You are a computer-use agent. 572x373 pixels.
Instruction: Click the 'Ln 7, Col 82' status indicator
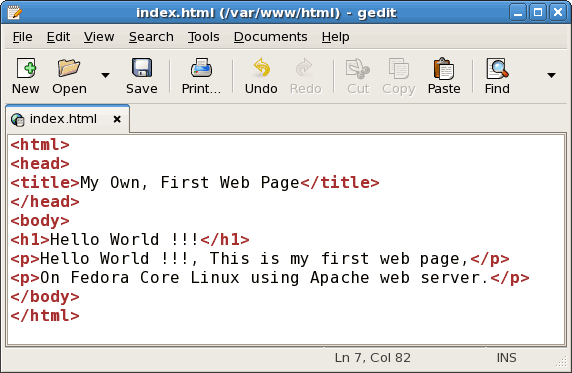372,358
